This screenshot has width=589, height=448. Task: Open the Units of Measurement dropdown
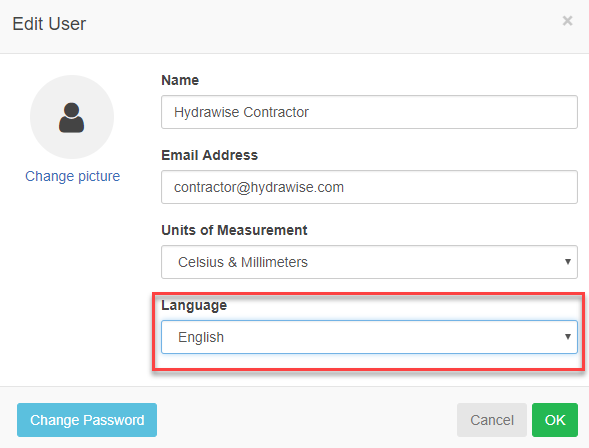pos(369,262)
